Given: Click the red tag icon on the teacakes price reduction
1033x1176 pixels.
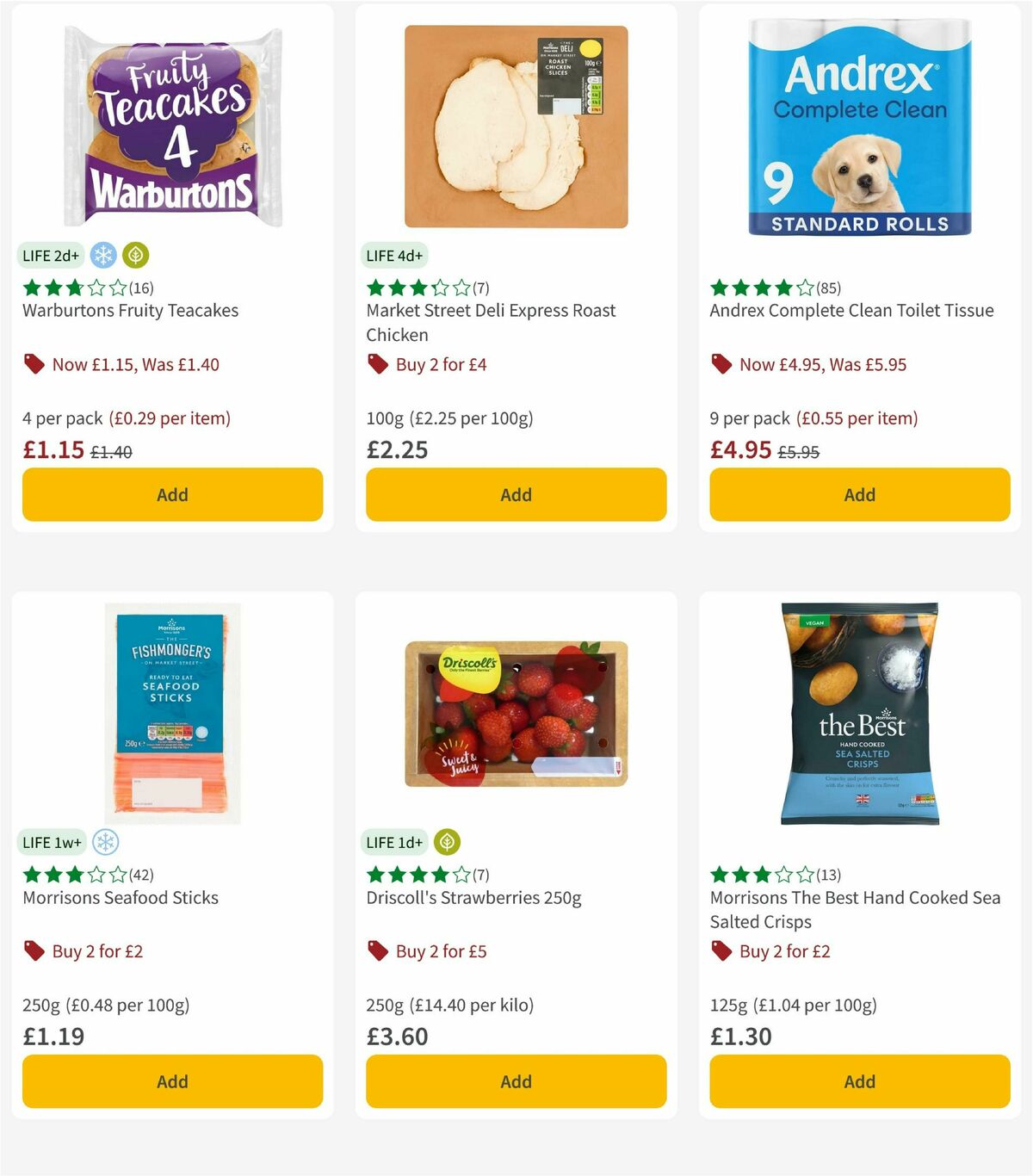Looking at the screenshot, I should point(34,364).
